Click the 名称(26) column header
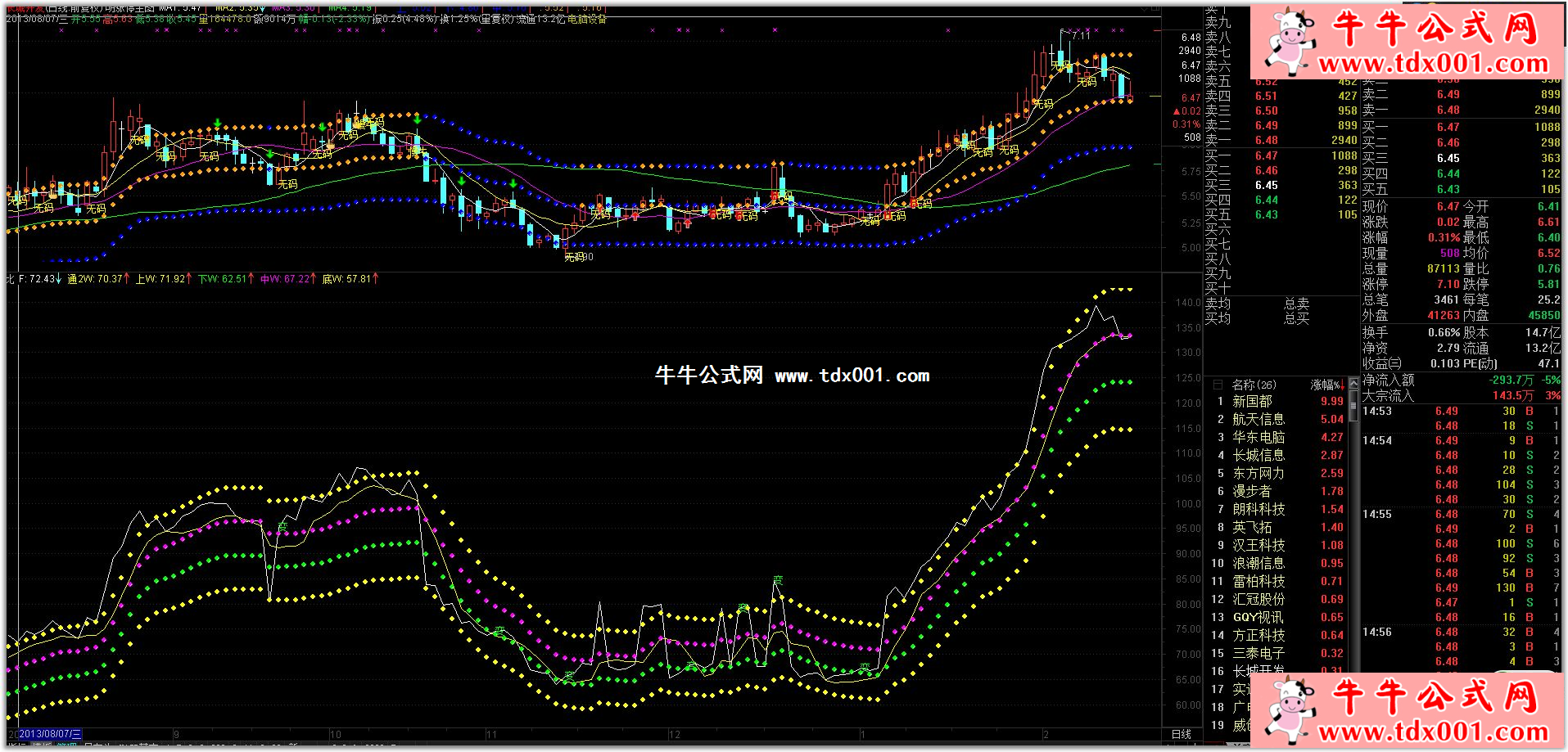This screenshot has width=1568, height=752. click(1254, 385)
